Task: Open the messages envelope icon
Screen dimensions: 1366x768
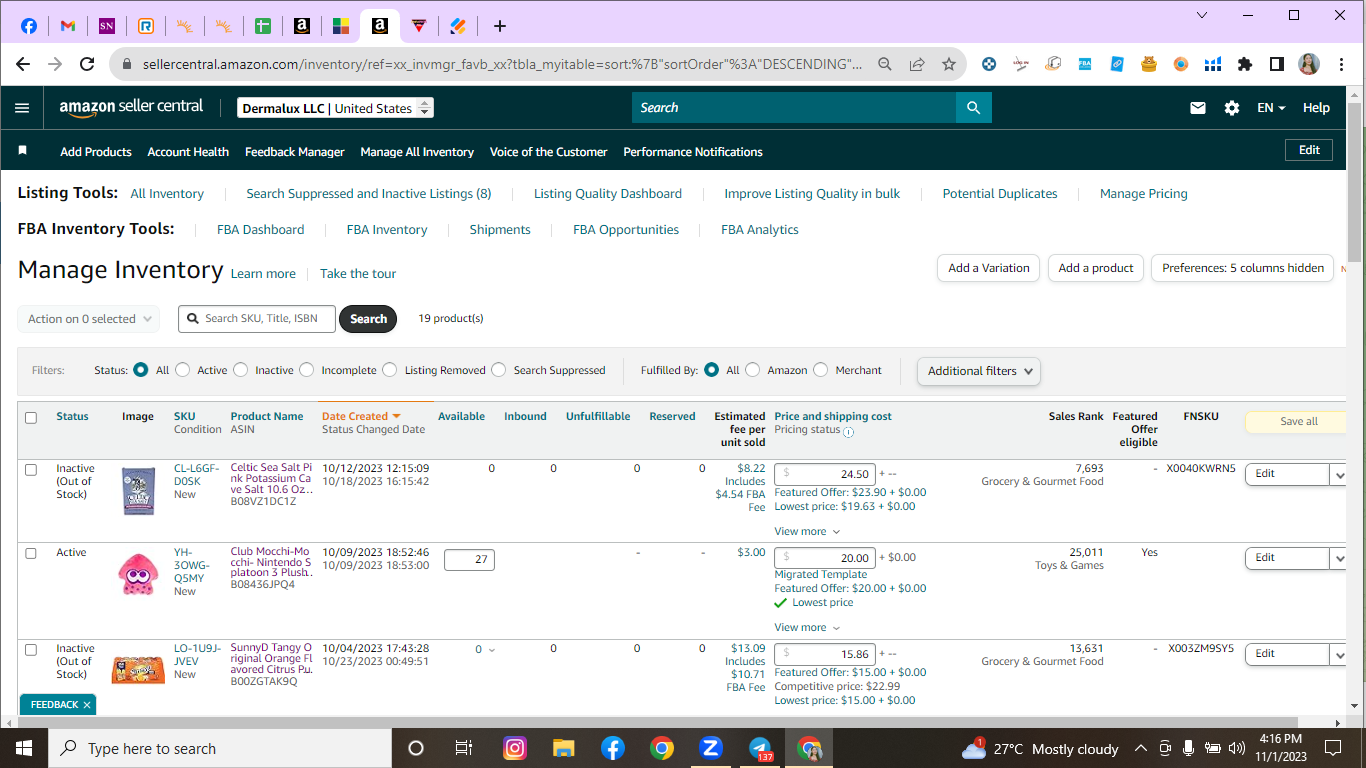Action: coord(1198,108)
